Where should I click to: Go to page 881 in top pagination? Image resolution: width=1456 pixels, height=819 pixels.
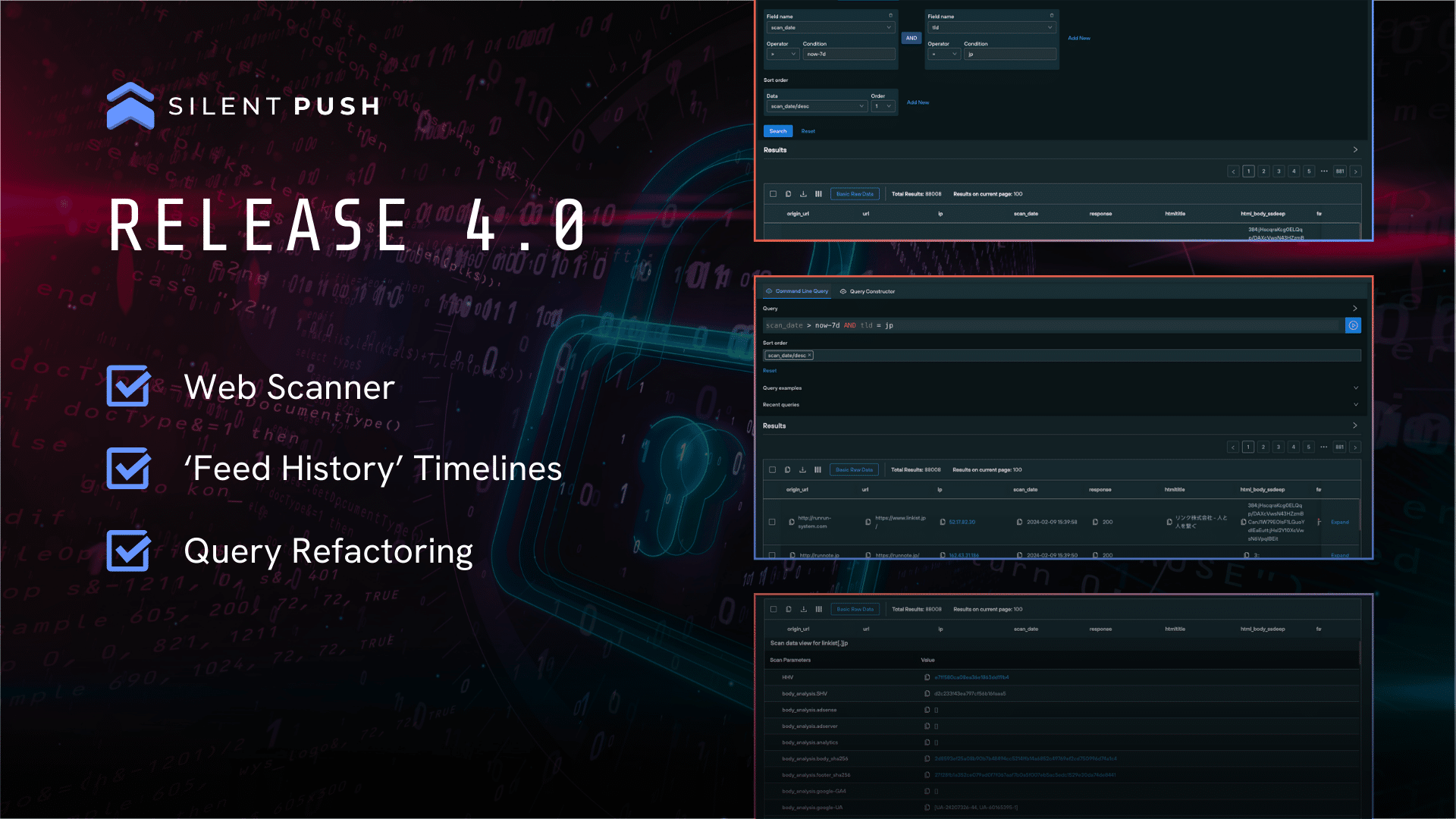click(1340, 171)
